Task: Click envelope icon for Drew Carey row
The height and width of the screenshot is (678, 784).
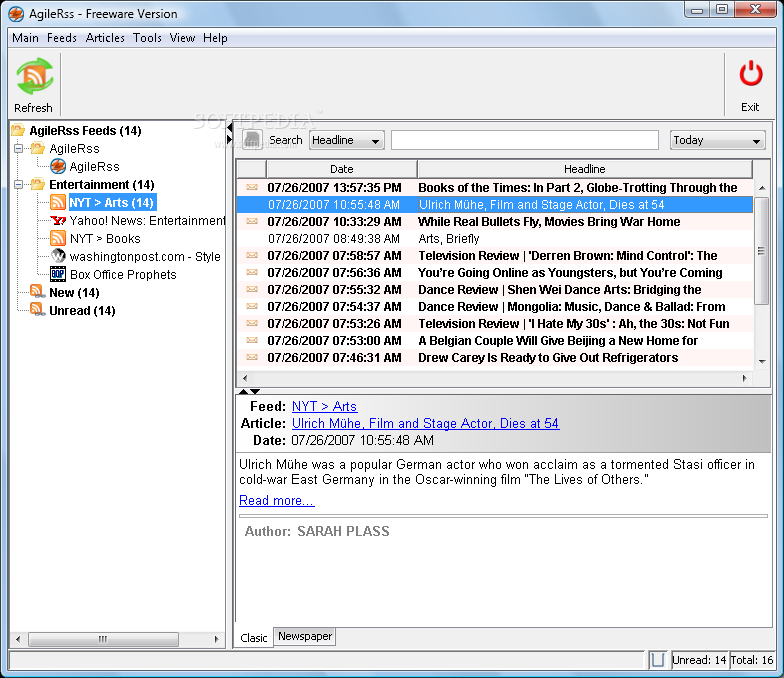Action: point(252,357)
